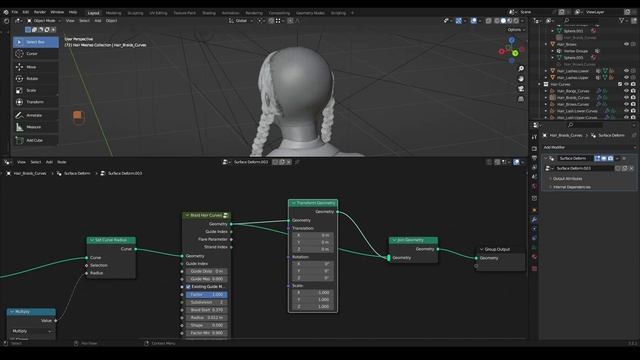This screenshot has width=640, height=360.
Task: Open the 3D viewport Object menu
Action: (111, 21)
